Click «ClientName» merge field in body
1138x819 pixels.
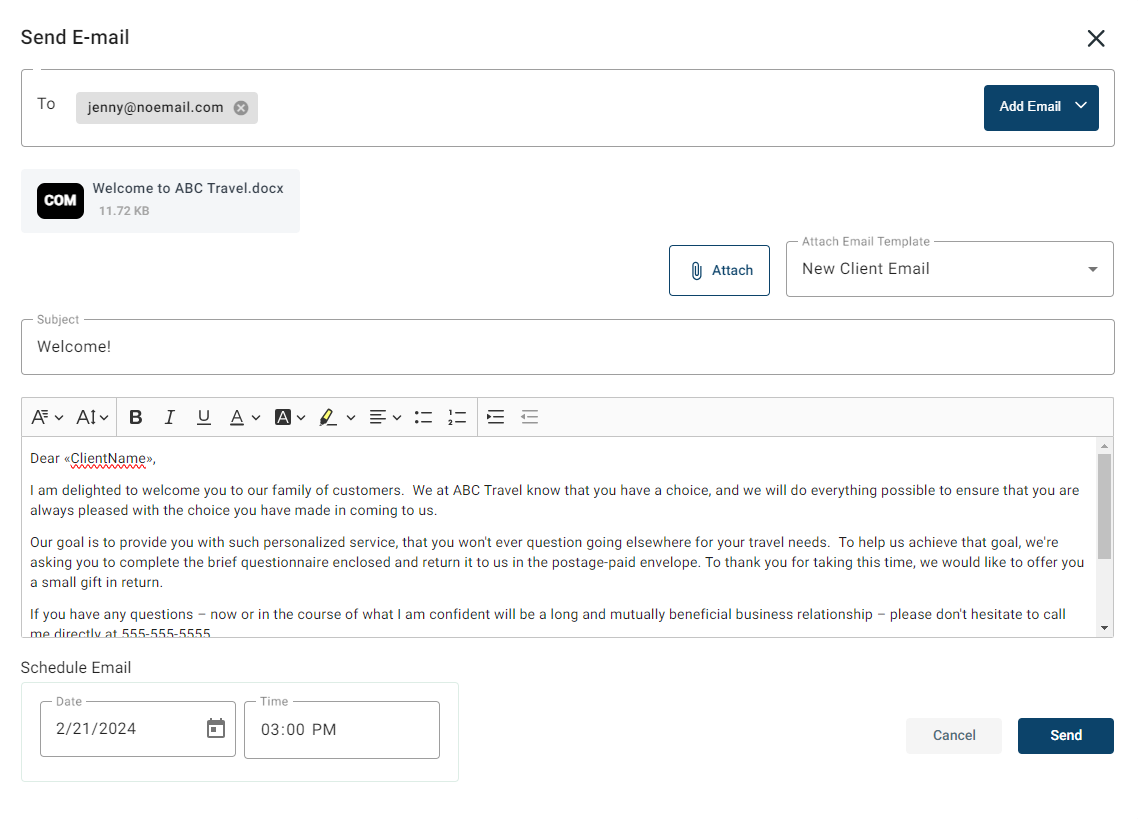coord(110,459)
